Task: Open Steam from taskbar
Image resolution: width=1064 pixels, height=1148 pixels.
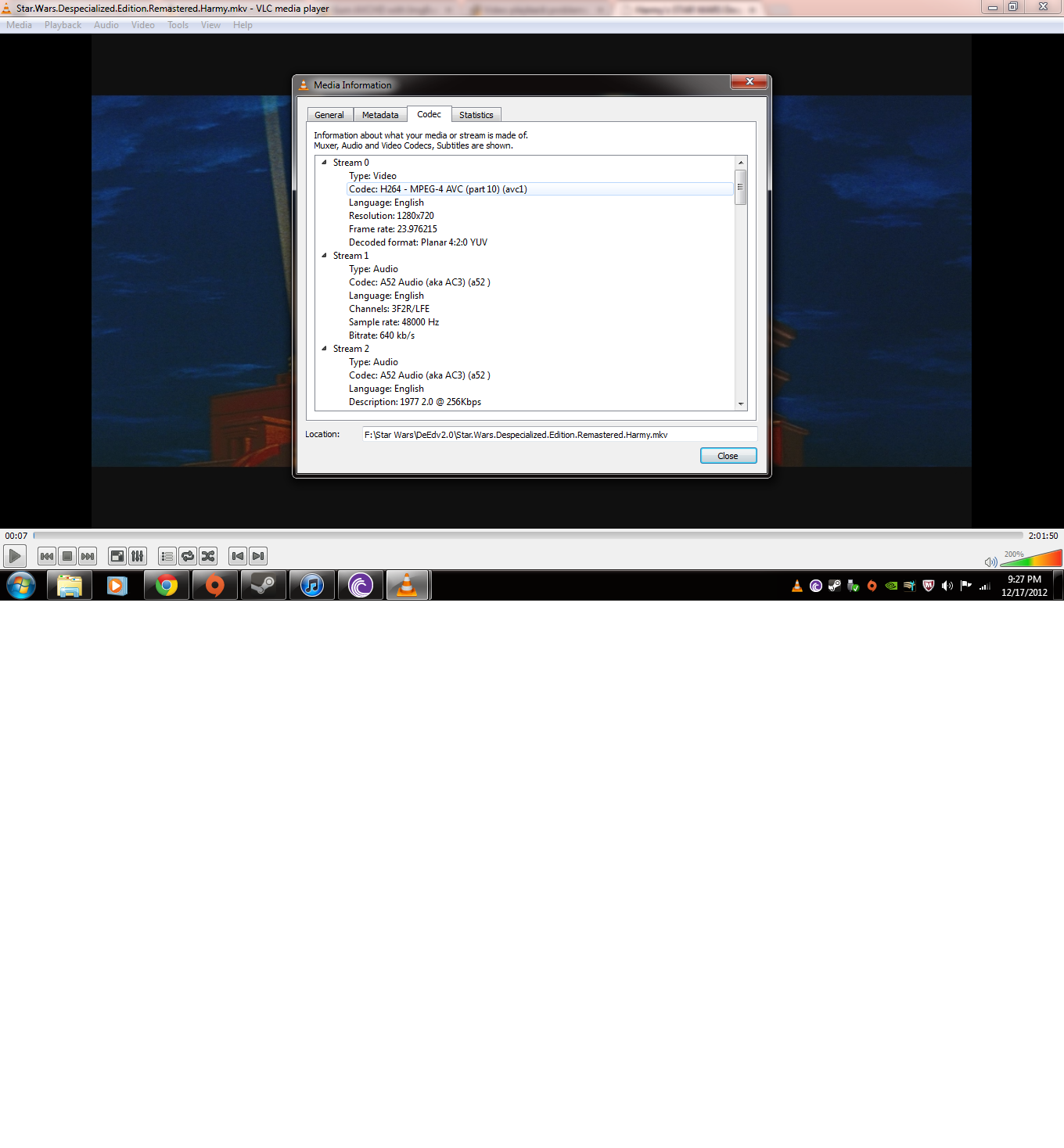Action: coord(263,585)
